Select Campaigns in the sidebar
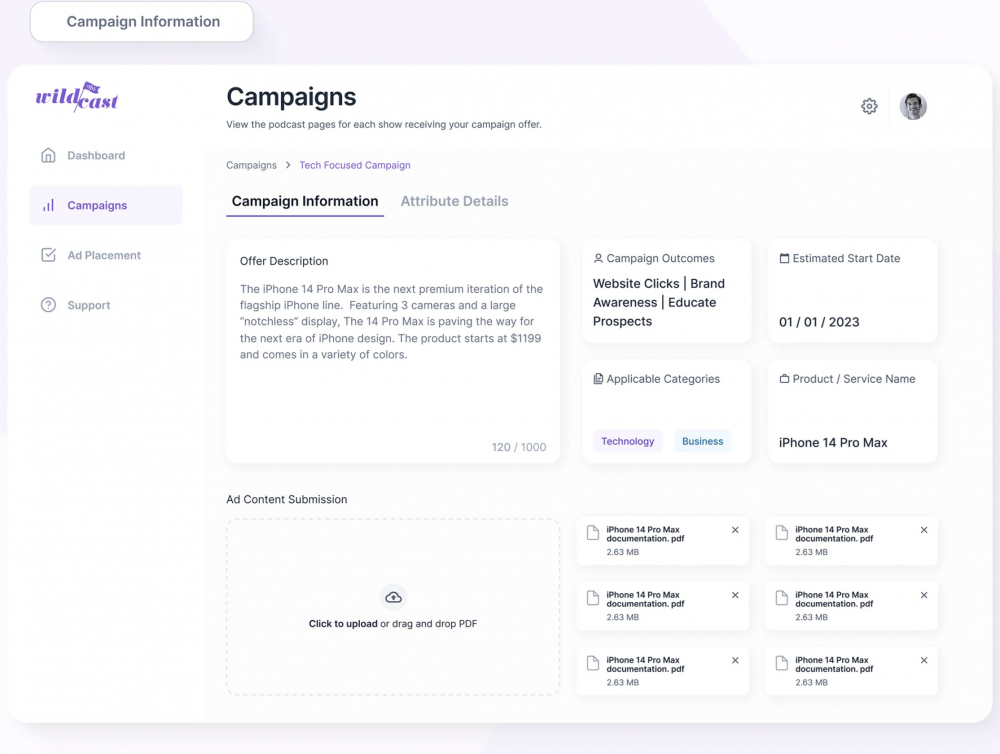1000x754 pixels. coord(106,205)
